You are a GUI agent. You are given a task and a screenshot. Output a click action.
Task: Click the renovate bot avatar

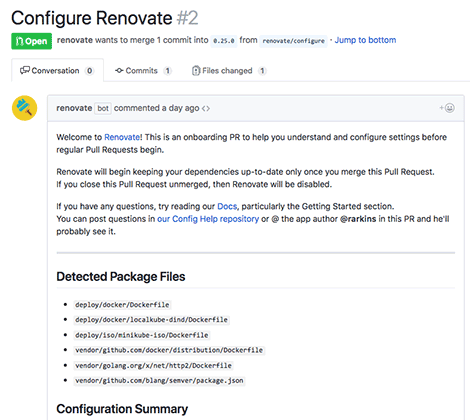click(x=24, y=108)
